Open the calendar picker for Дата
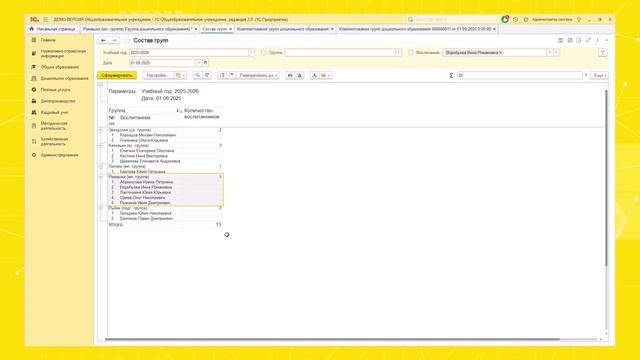This screenshot has width=640, height=360. [x=205, y=63]
